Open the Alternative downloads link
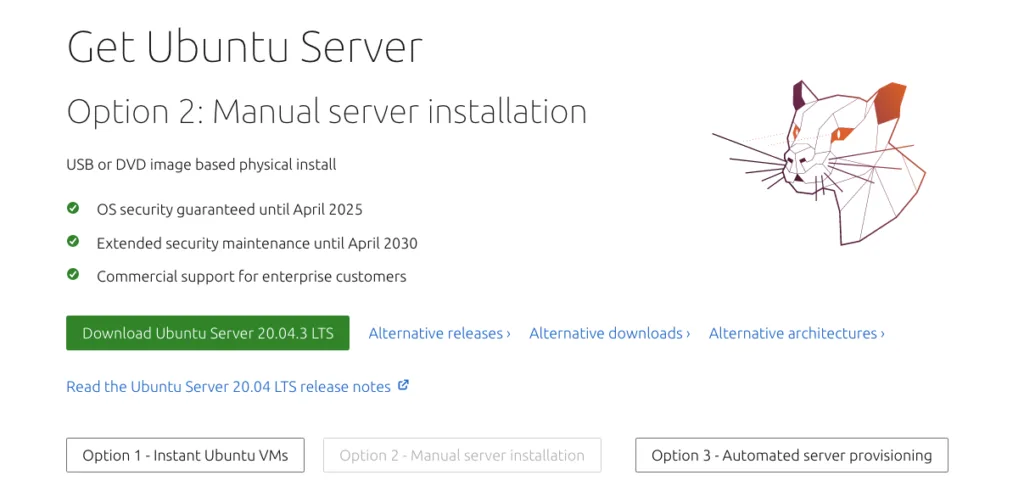1024x492 pixels. (609, 333)
